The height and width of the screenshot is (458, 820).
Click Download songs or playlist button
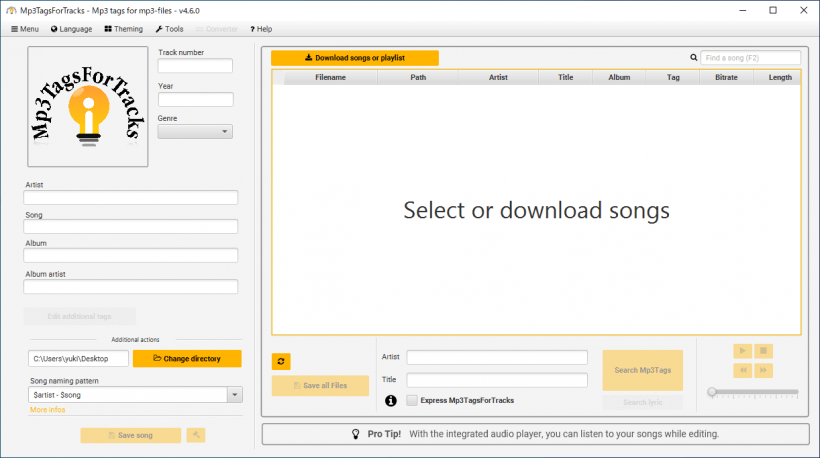tap(355, 58)
